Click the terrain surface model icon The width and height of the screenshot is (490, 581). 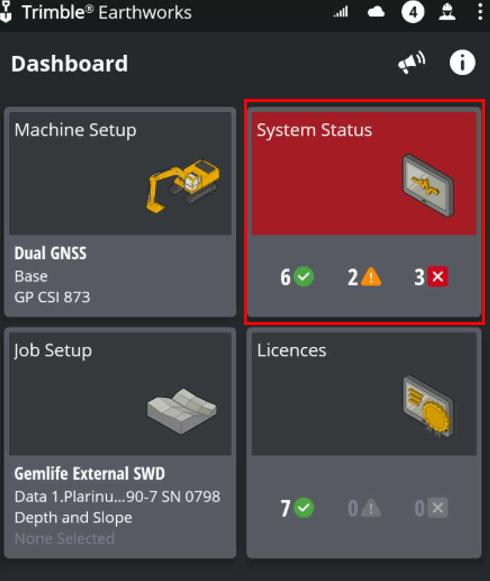click(182, 411)
